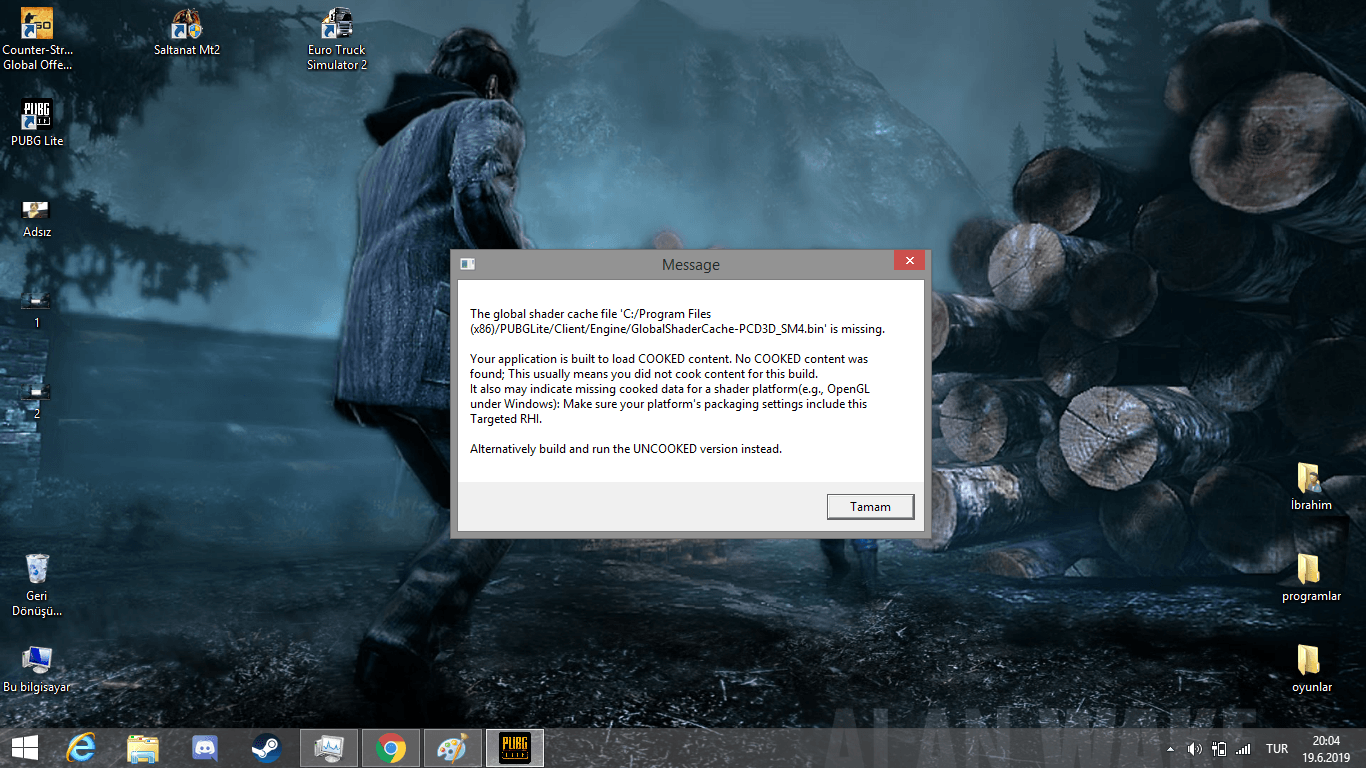Select the desktop file named 2
Image resolution: width=1366 pixels, height=768 pixels.
coord(37,399)
